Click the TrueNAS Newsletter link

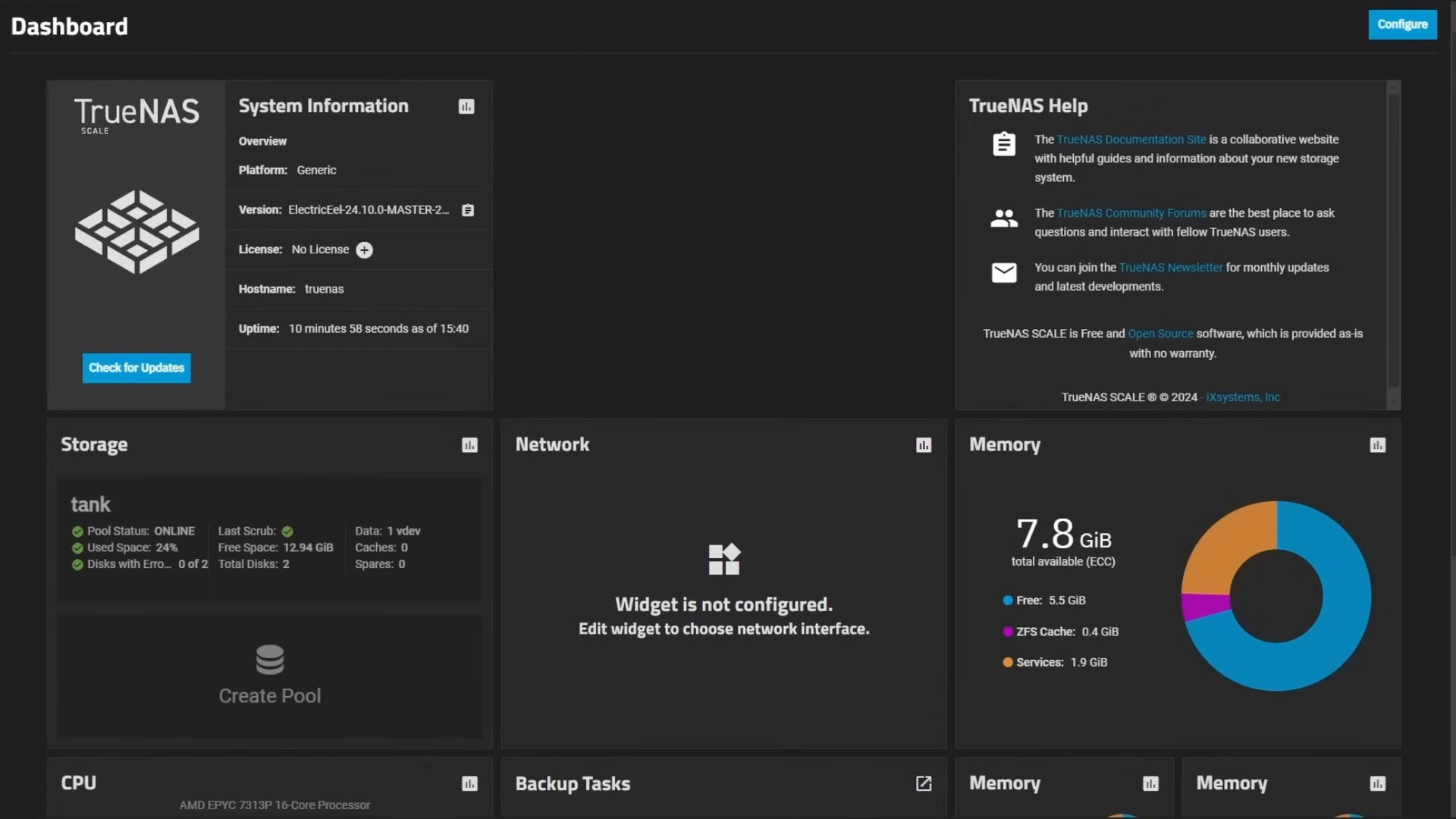click(x=1170, y=267)
